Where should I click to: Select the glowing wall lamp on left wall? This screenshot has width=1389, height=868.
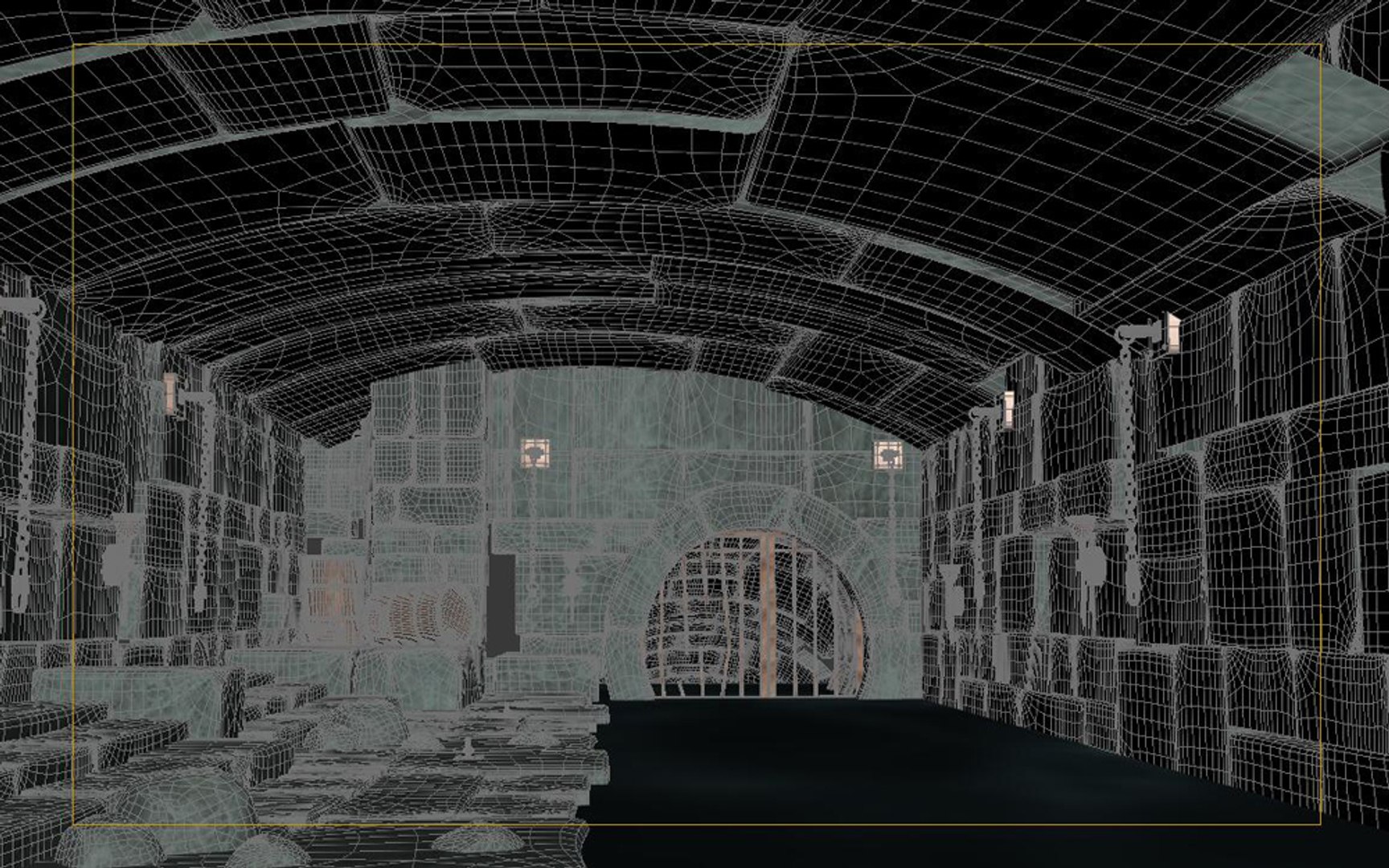(x=171, y=394)
